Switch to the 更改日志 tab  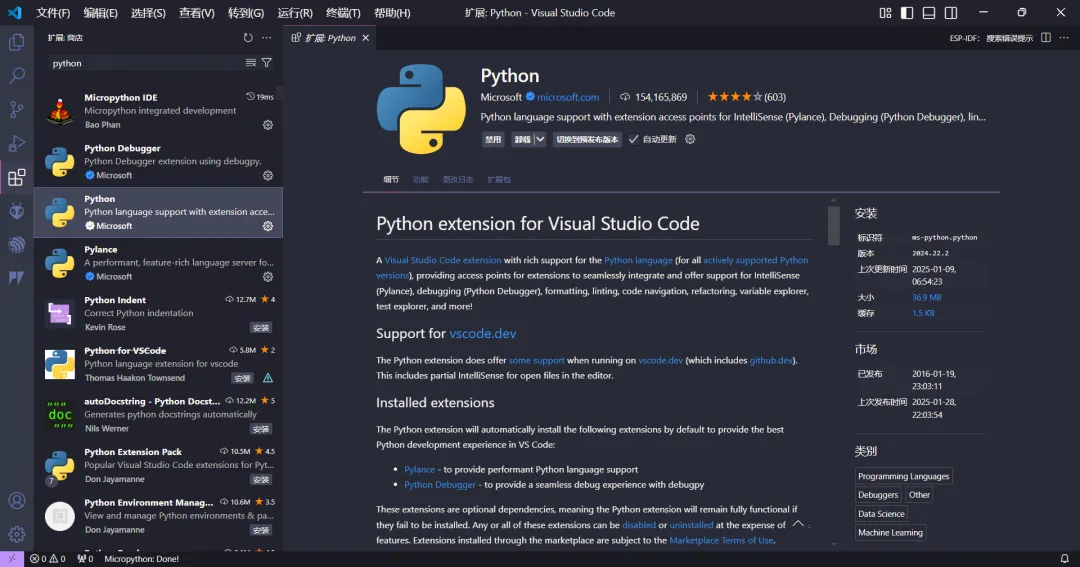pyautogui.click(x=458, y=180)
